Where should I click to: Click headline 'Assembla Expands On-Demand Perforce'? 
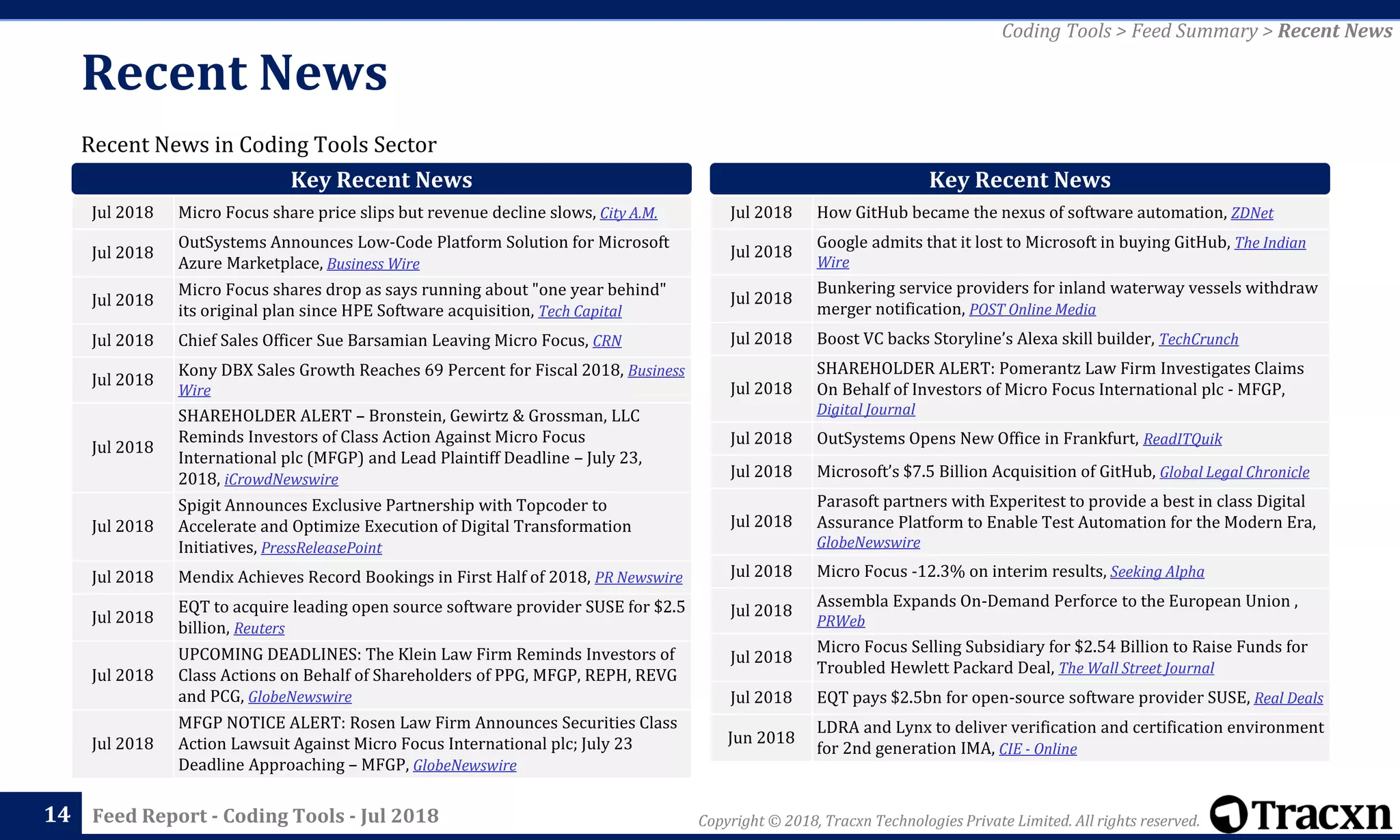pos(1057,601)
